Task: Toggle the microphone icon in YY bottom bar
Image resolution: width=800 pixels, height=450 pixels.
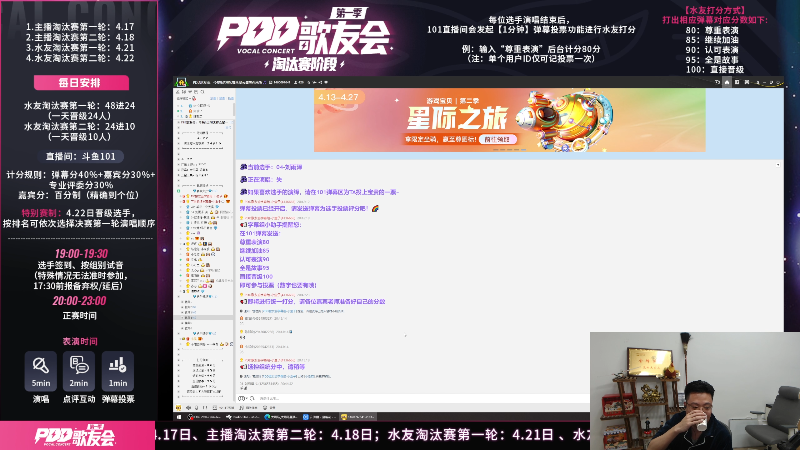Action: point(196,408)
